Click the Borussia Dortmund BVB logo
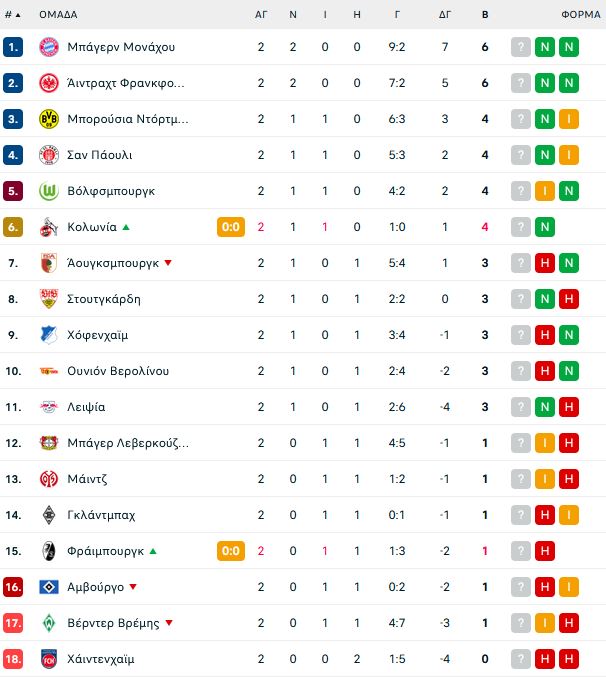The width and height of the screenshot is (606, 677). tap(49, 119)
